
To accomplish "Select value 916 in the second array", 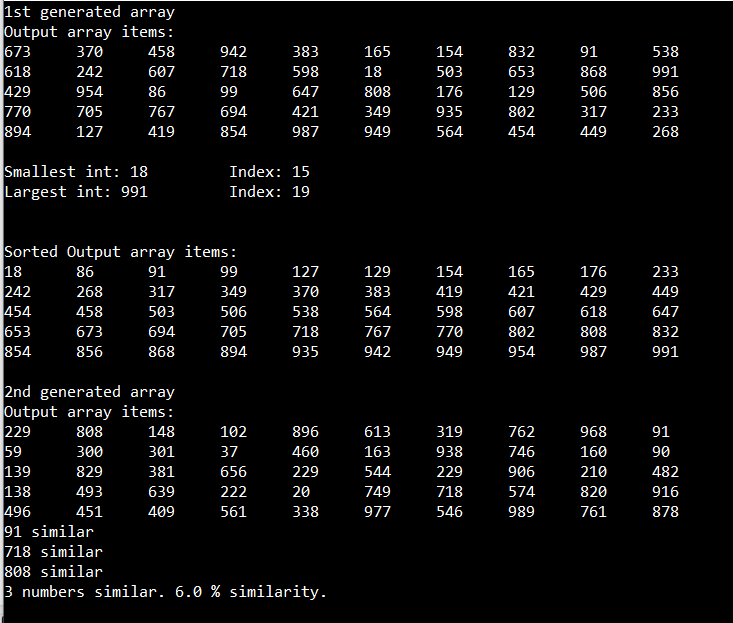I will (x=665, y=492).
